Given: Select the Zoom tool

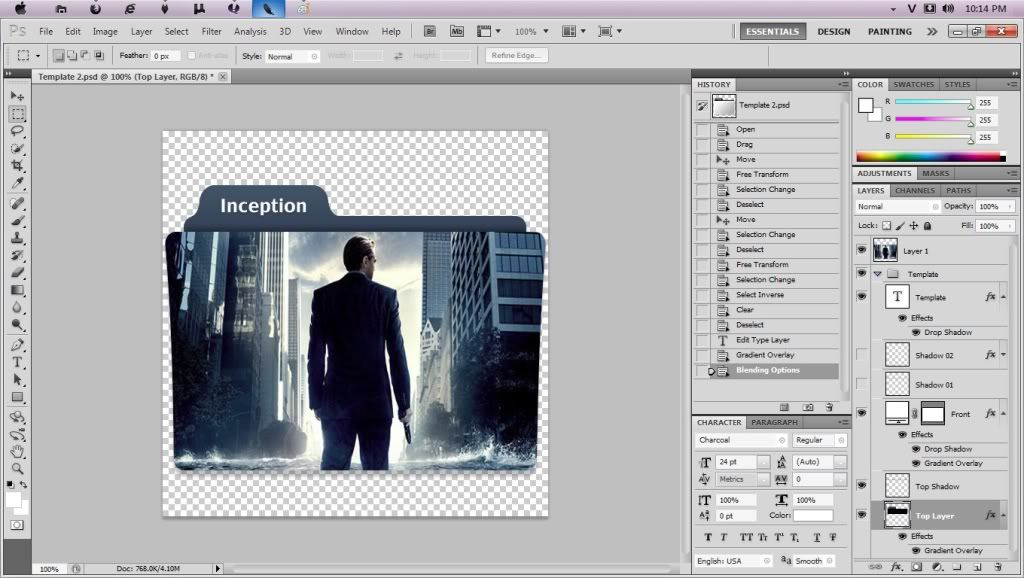Looking at the screenshot, I should [17, 468].
